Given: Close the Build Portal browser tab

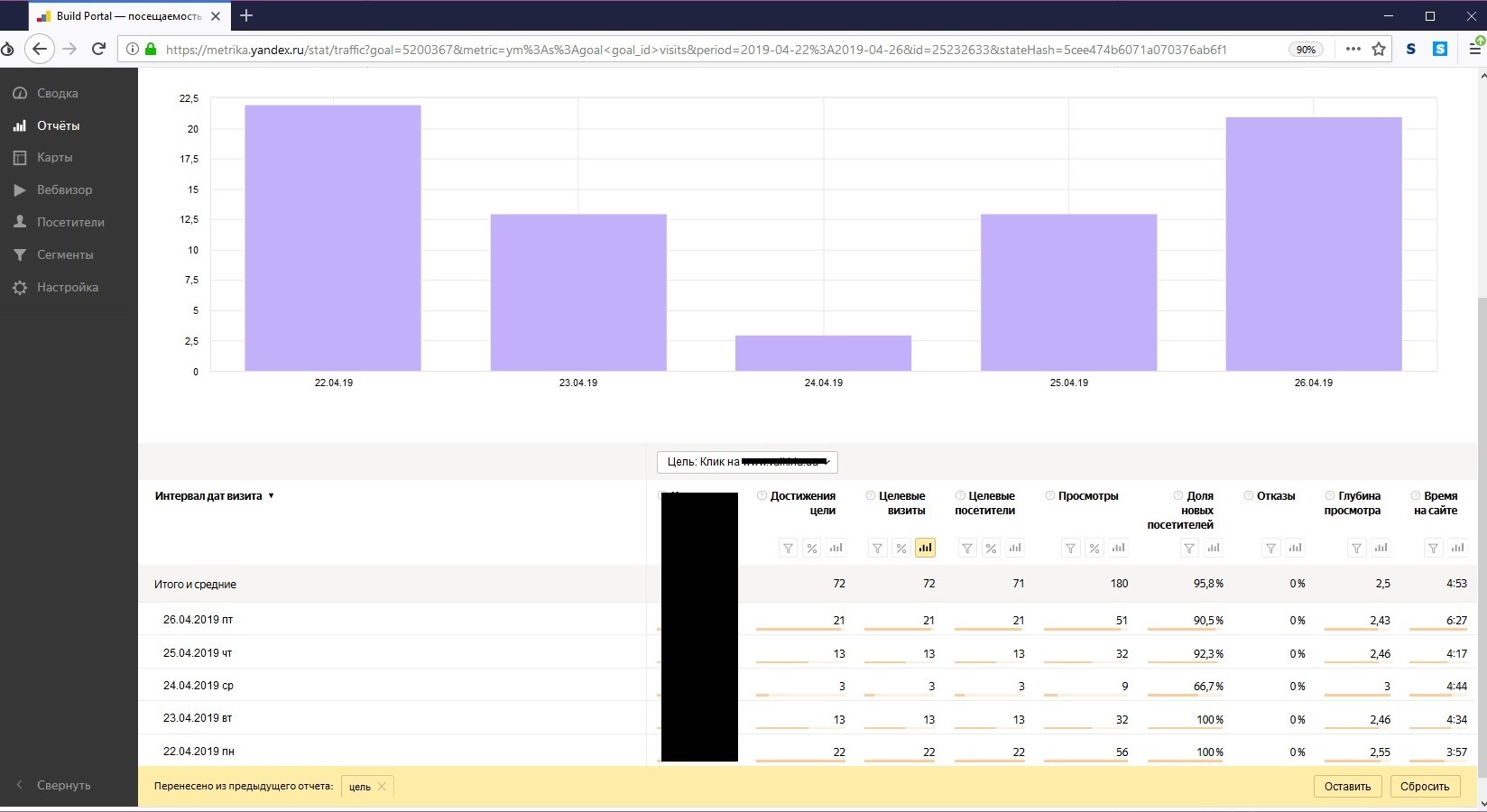Looking at the screenshot, I should [216, 16].
